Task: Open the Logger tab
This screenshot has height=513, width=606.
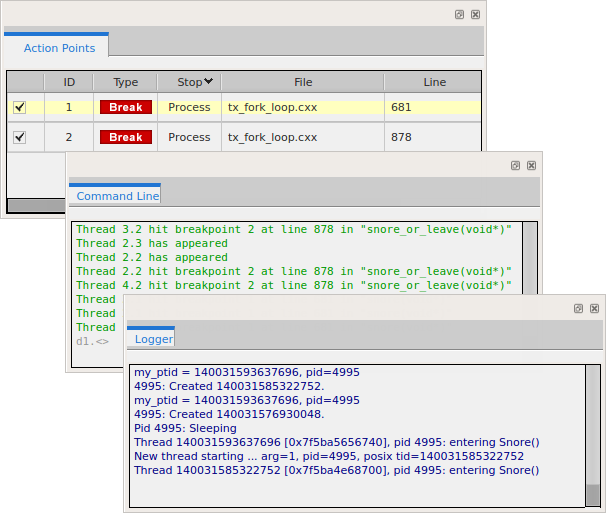Action: pyautogui.click(x=153, y=339)
